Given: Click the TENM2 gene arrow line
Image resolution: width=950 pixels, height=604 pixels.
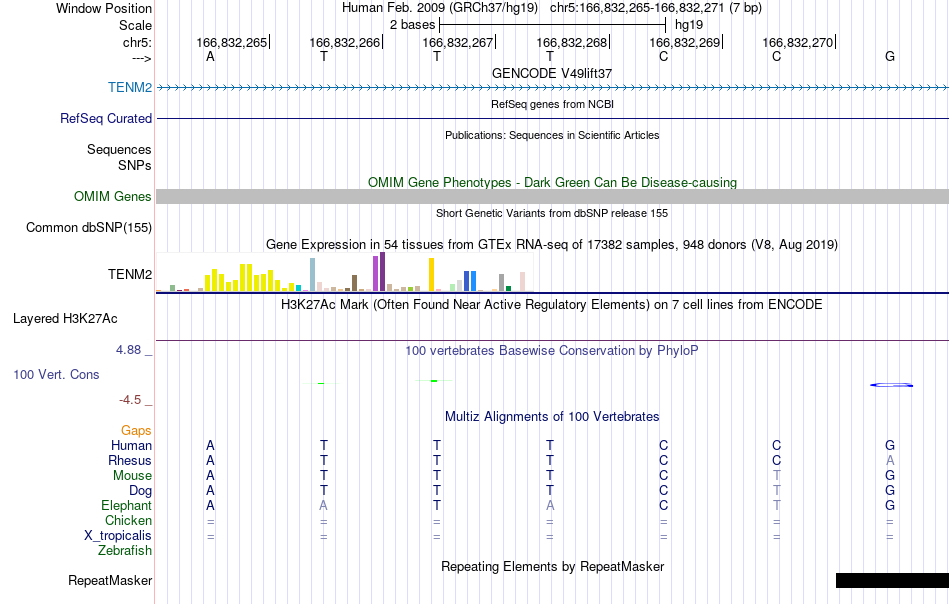Looking at the screenshot, I should click(552, 87).
